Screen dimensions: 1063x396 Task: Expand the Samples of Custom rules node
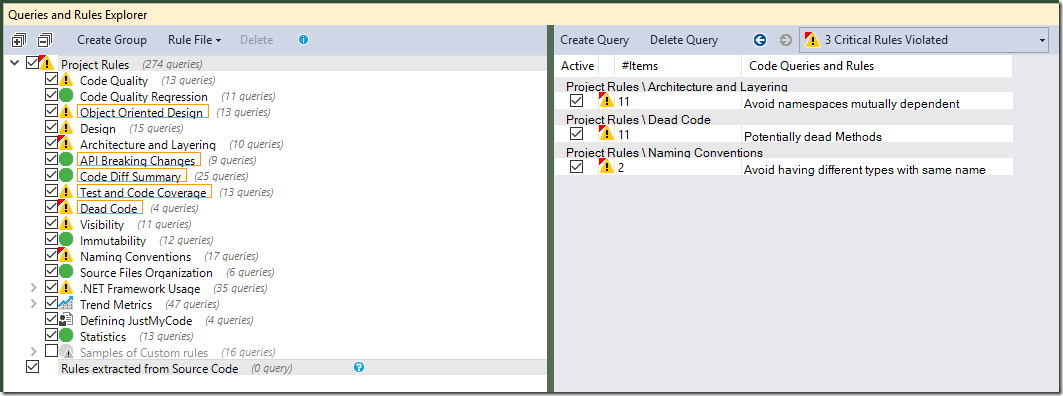tap(34, 351)
